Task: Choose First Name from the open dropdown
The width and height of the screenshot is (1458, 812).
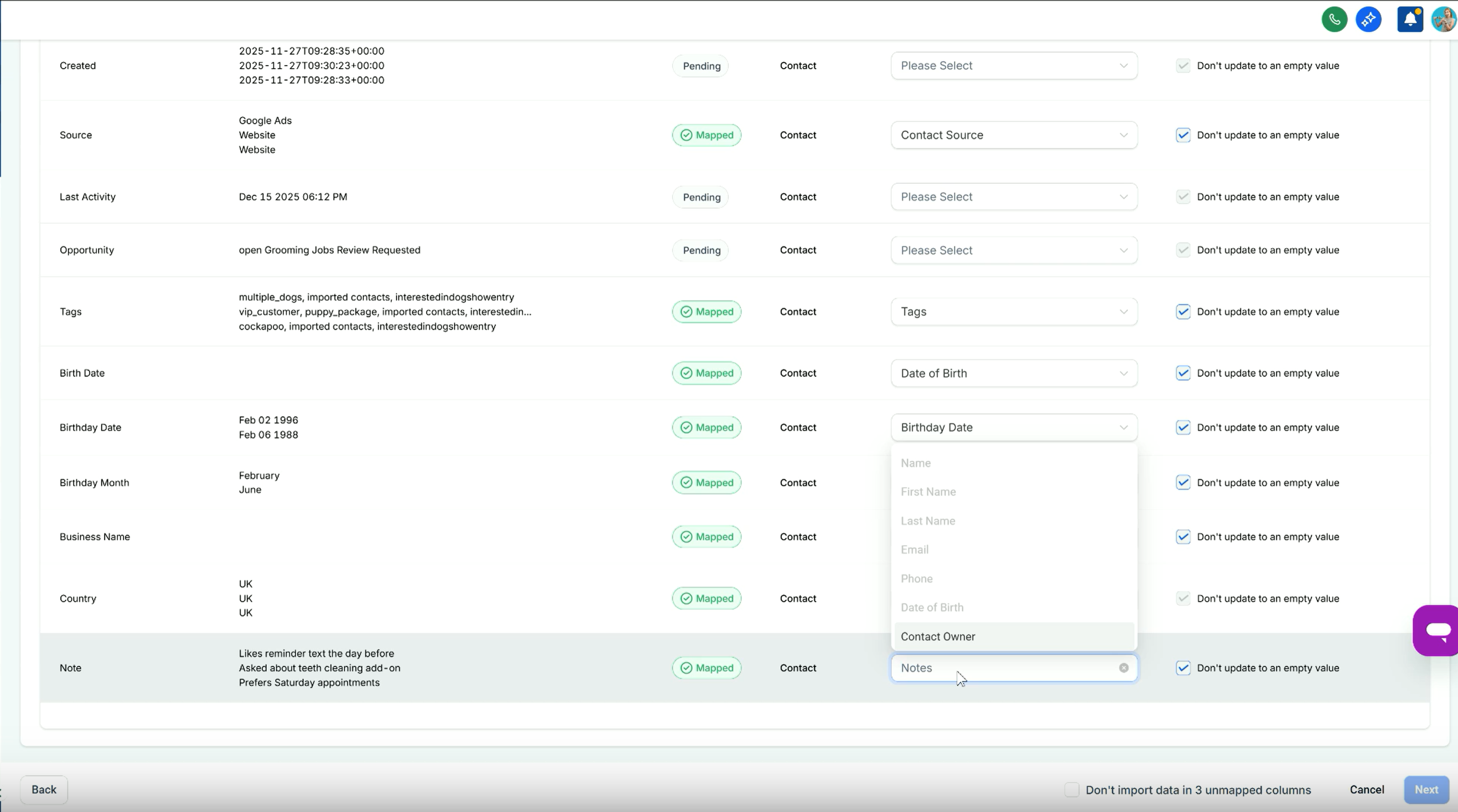Action: pyautogui.click(x=928, y=491)
